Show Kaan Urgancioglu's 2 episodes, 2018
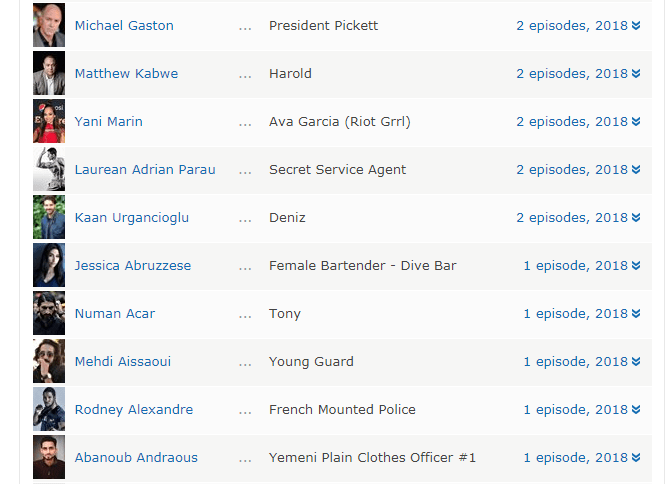 click(x=572, y=218)
